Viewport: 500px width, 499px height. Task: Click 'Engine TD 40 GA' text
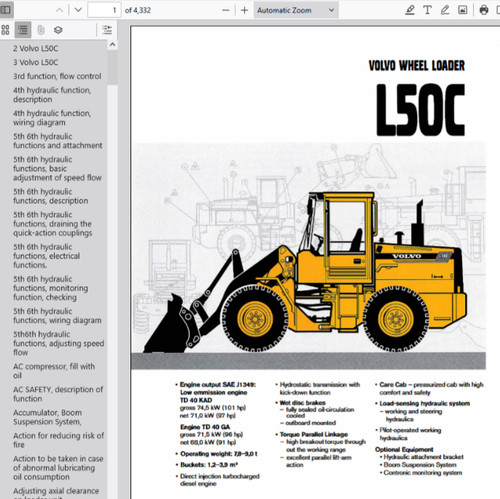(205, 427)
